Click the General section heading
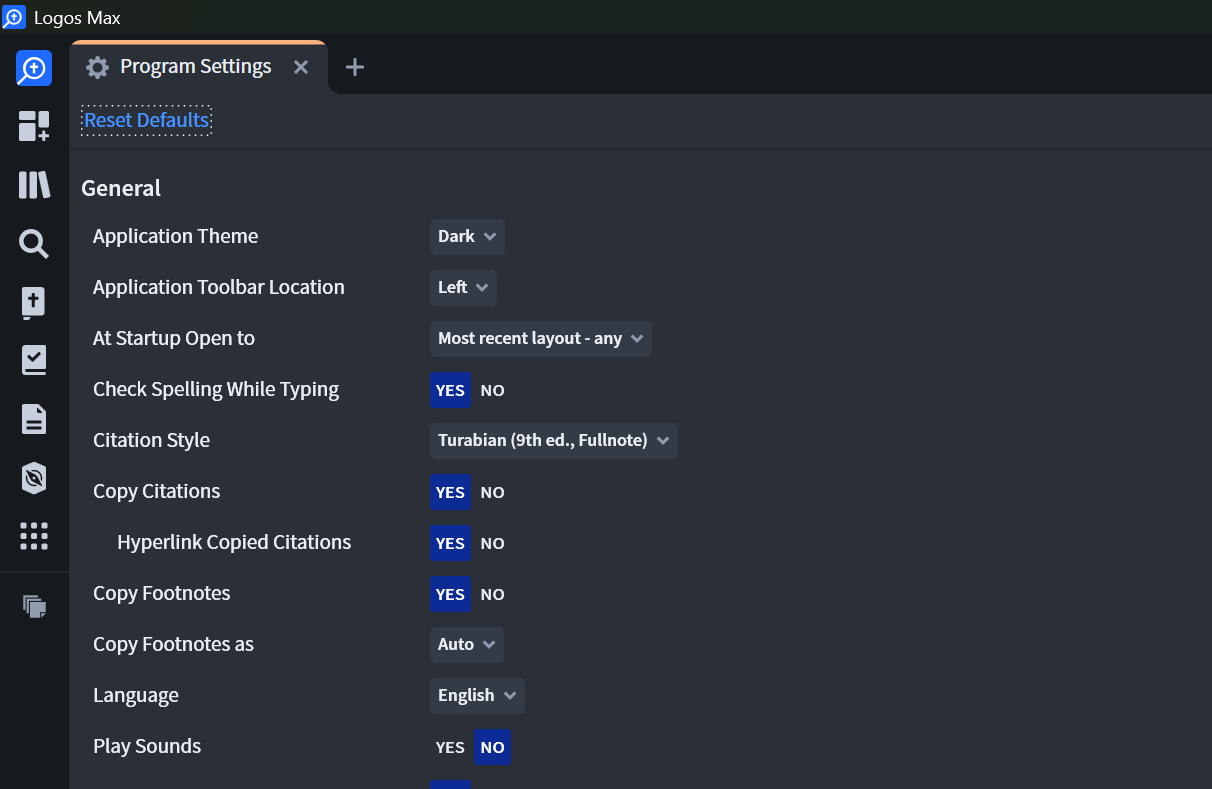 tap(121, 188)
